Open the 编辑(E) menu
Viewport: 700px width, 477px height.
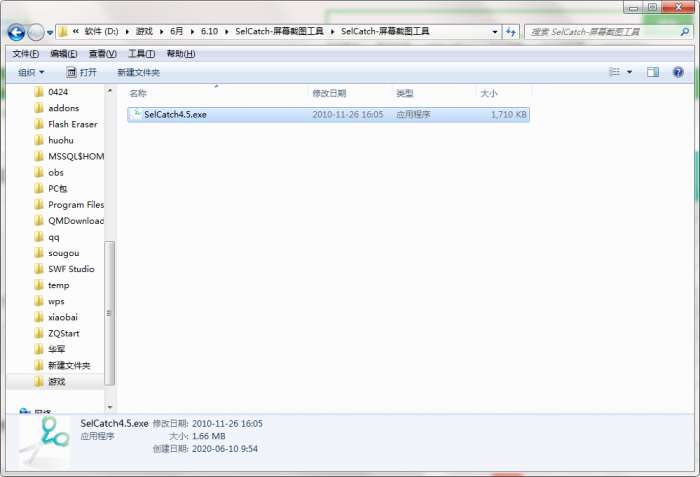click(64, 54)
